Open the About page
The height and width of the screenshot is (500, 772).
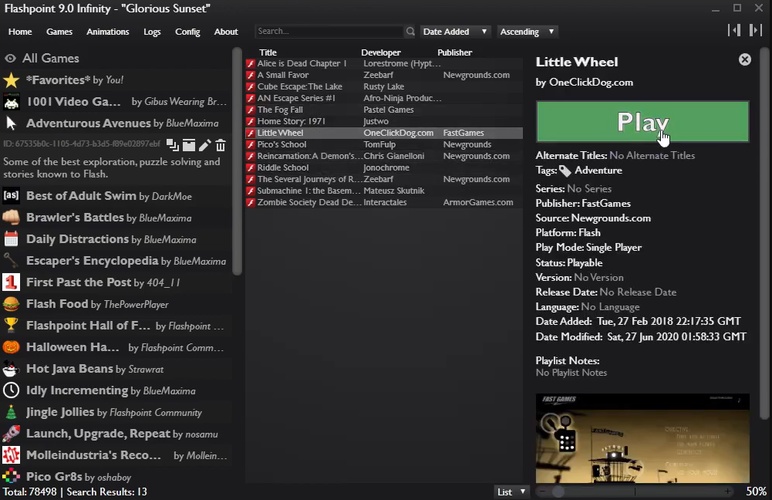coord(226,31)
